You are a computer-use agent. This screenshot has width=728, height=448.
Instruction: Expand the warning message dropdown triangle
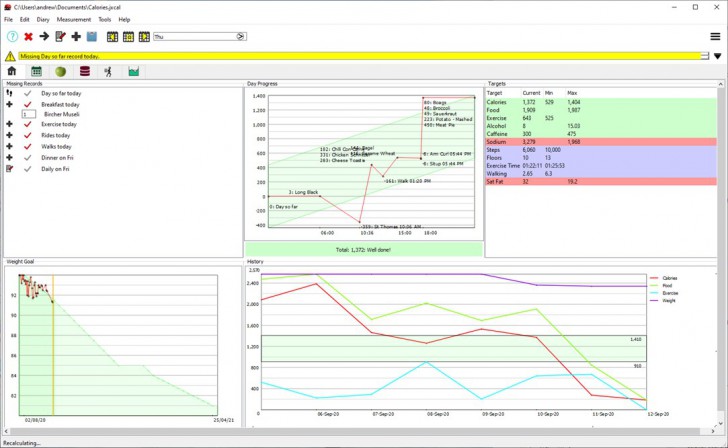tap(717, 56)
